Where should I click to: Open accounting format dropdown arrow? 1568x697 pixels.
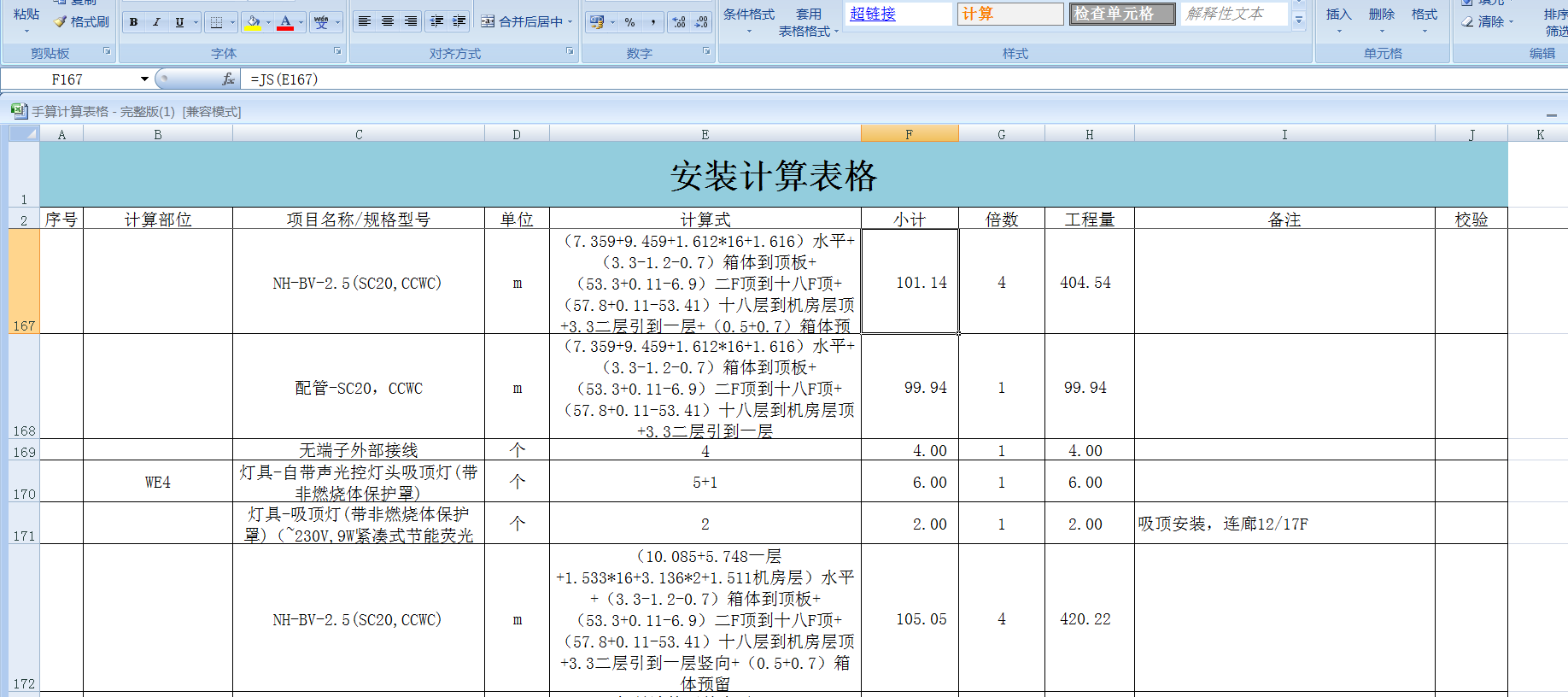612,22
